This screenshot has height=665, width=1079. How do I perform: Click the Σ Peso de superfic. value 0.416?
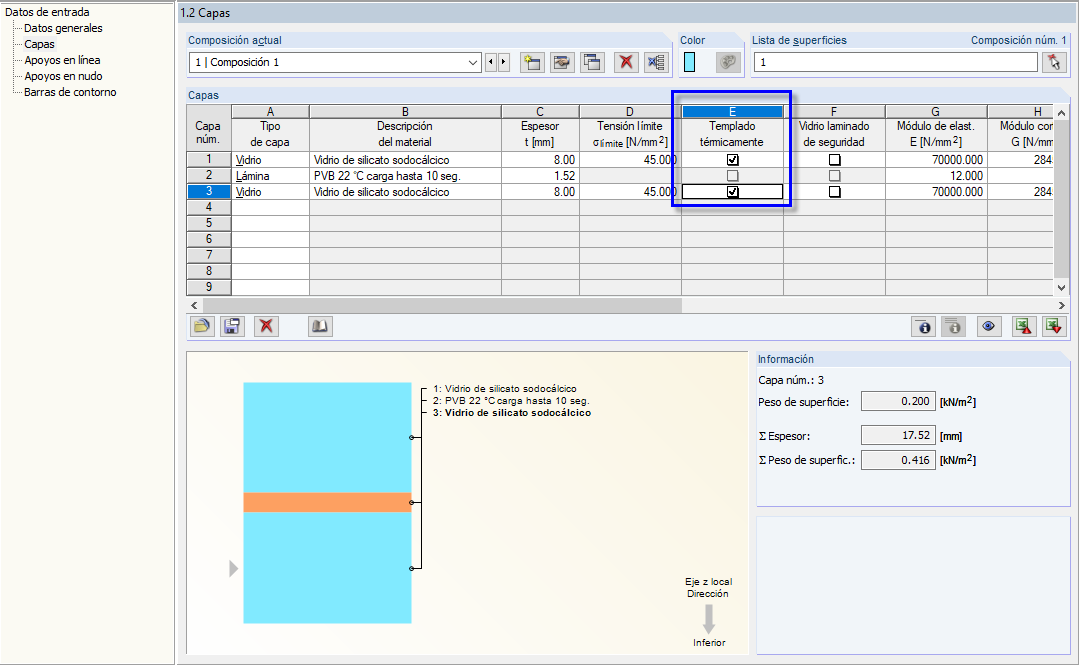tap(898, 460)
